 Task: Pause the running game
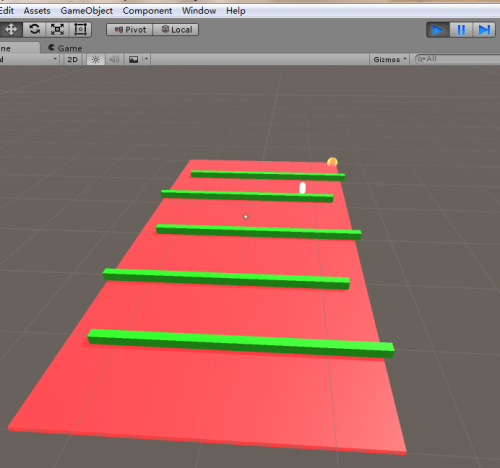[x=461, y=30]
